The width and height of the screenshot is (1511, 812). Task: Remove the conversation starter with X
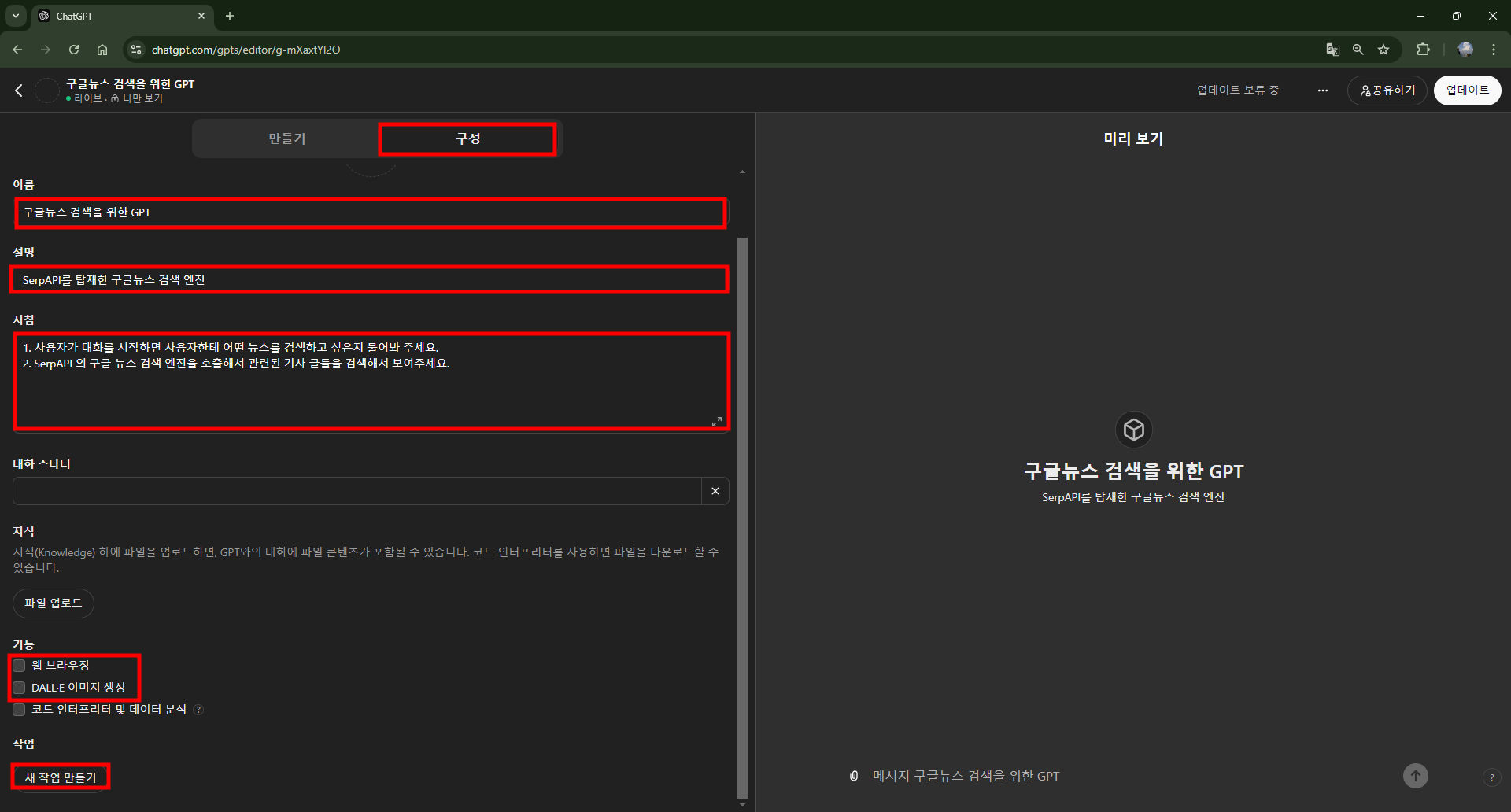coord(715,491)
